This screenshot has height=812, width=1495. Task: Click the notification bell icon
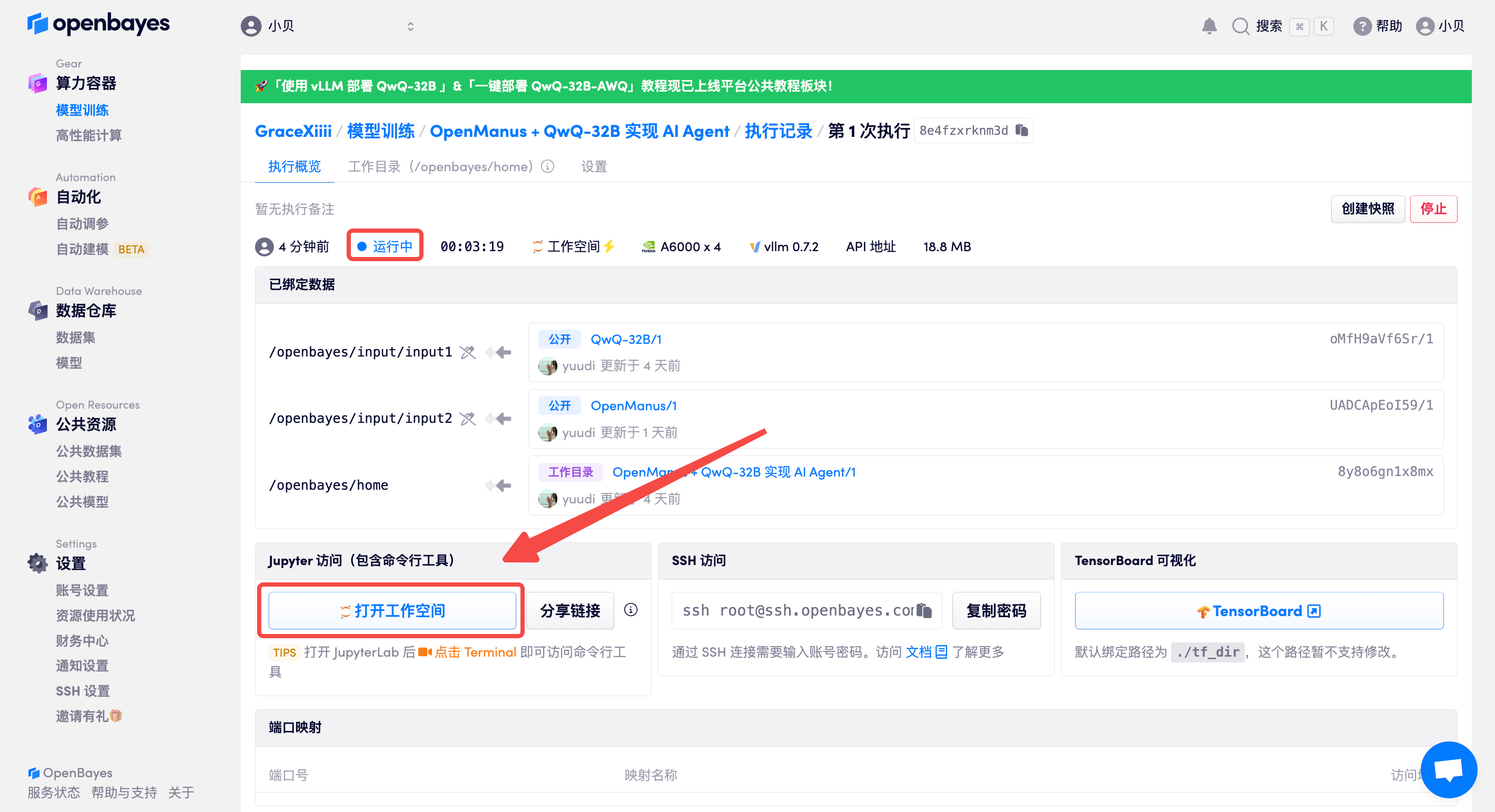tap(1209, 26)
